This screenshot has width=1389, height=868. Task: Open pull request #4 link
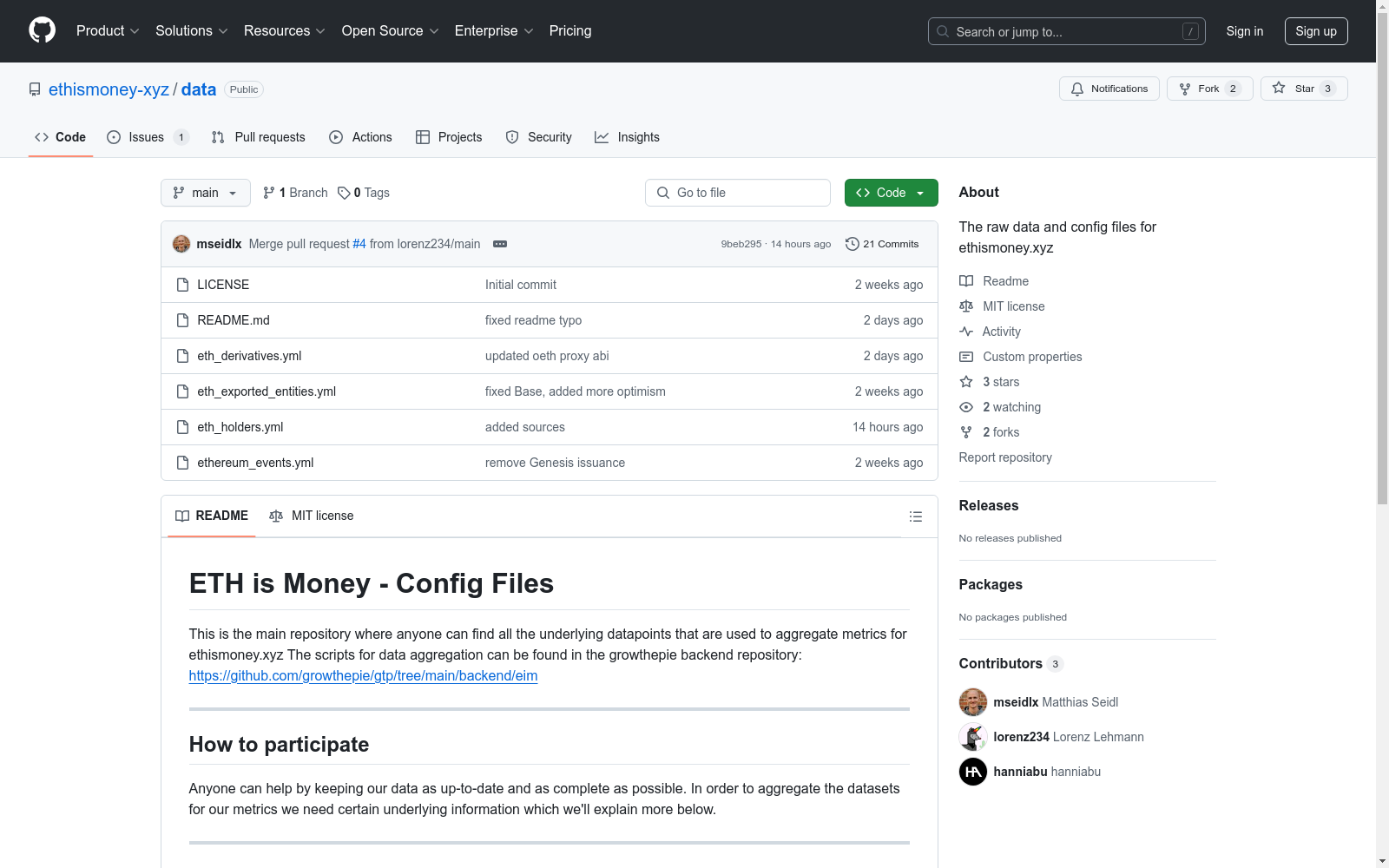click(359, 244)
